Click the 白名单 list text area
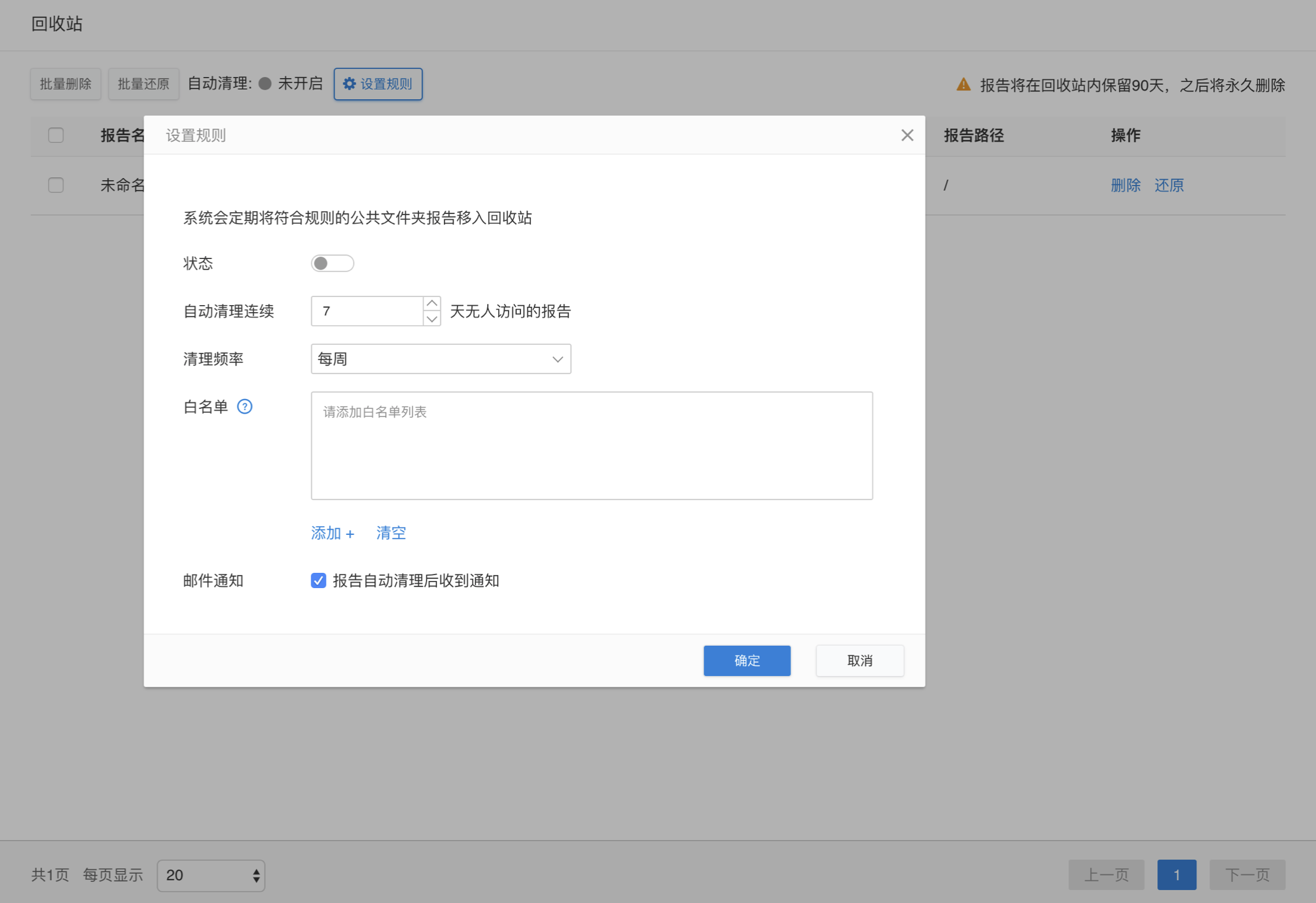Screen dimensions: 1316x903 pos(591,446)
